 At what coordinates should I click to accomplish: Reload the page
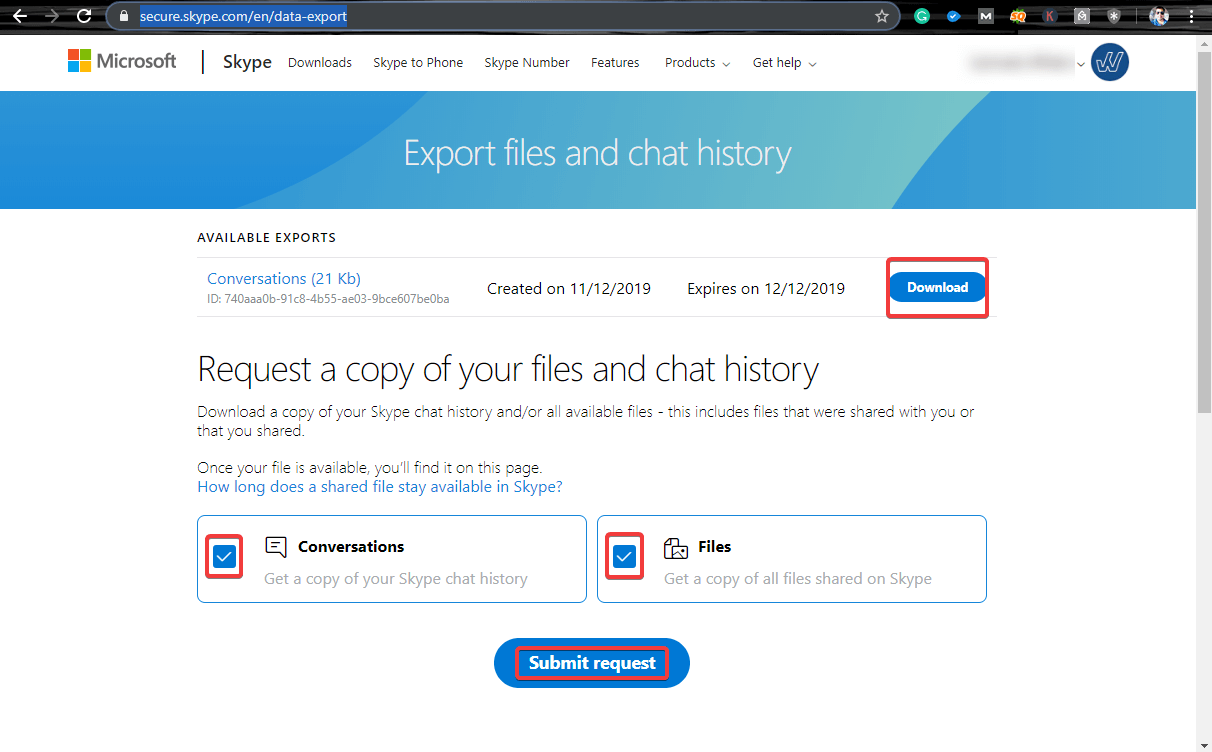82,16
